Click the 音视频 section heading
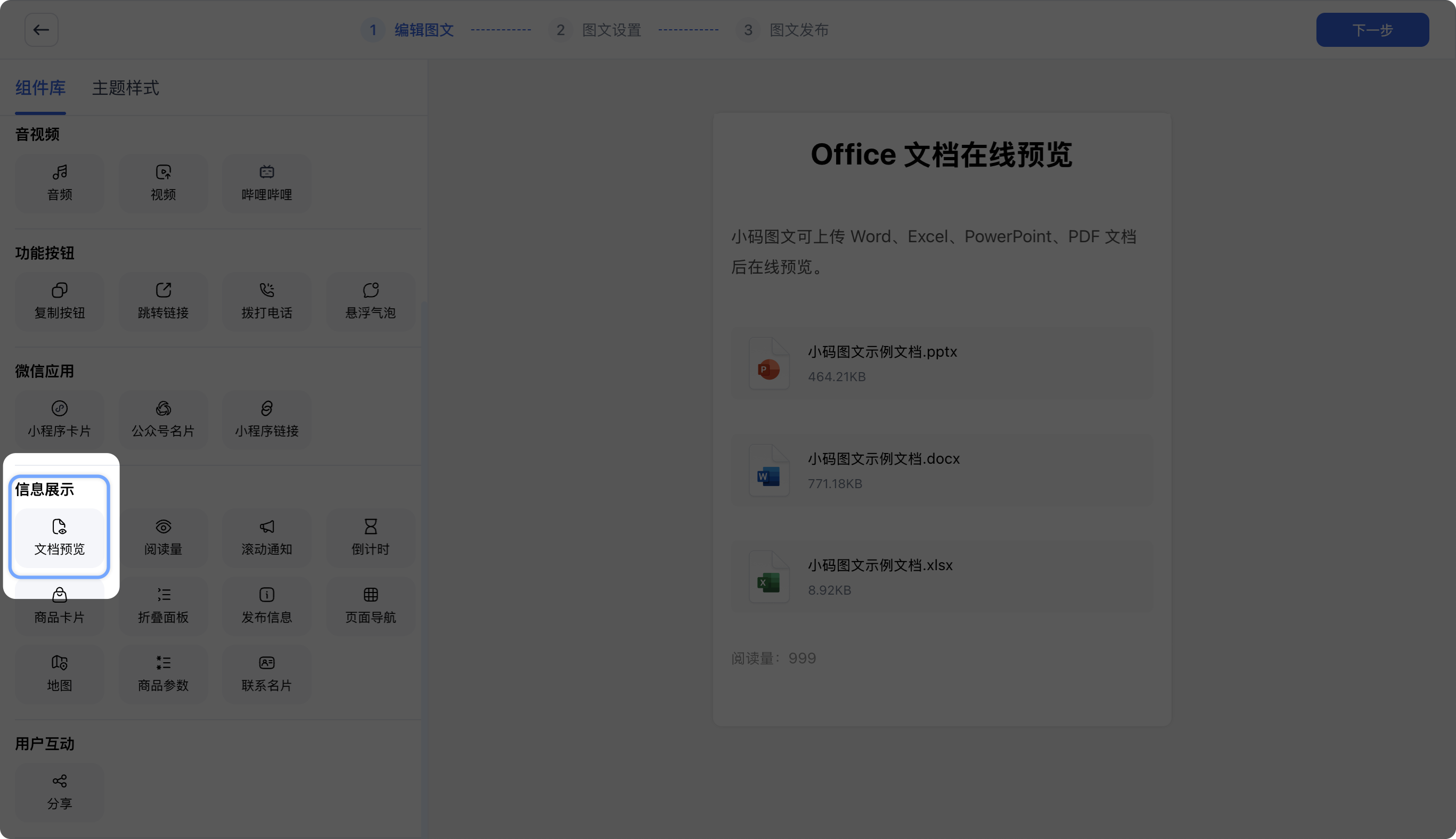This screenshot has height=839, width=1456. click(x=37, y=134)
